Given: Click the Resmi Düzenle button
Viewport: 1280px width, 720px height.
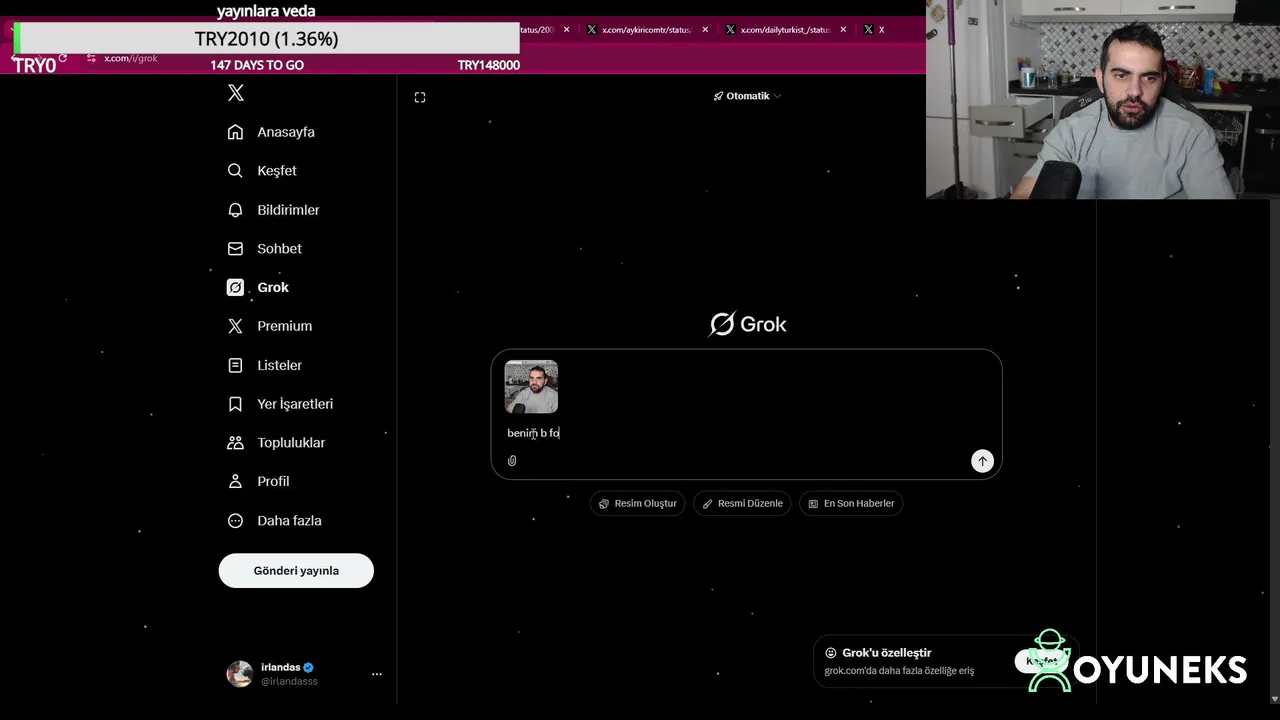Looking at the screenshot, I should coord(742,503).
